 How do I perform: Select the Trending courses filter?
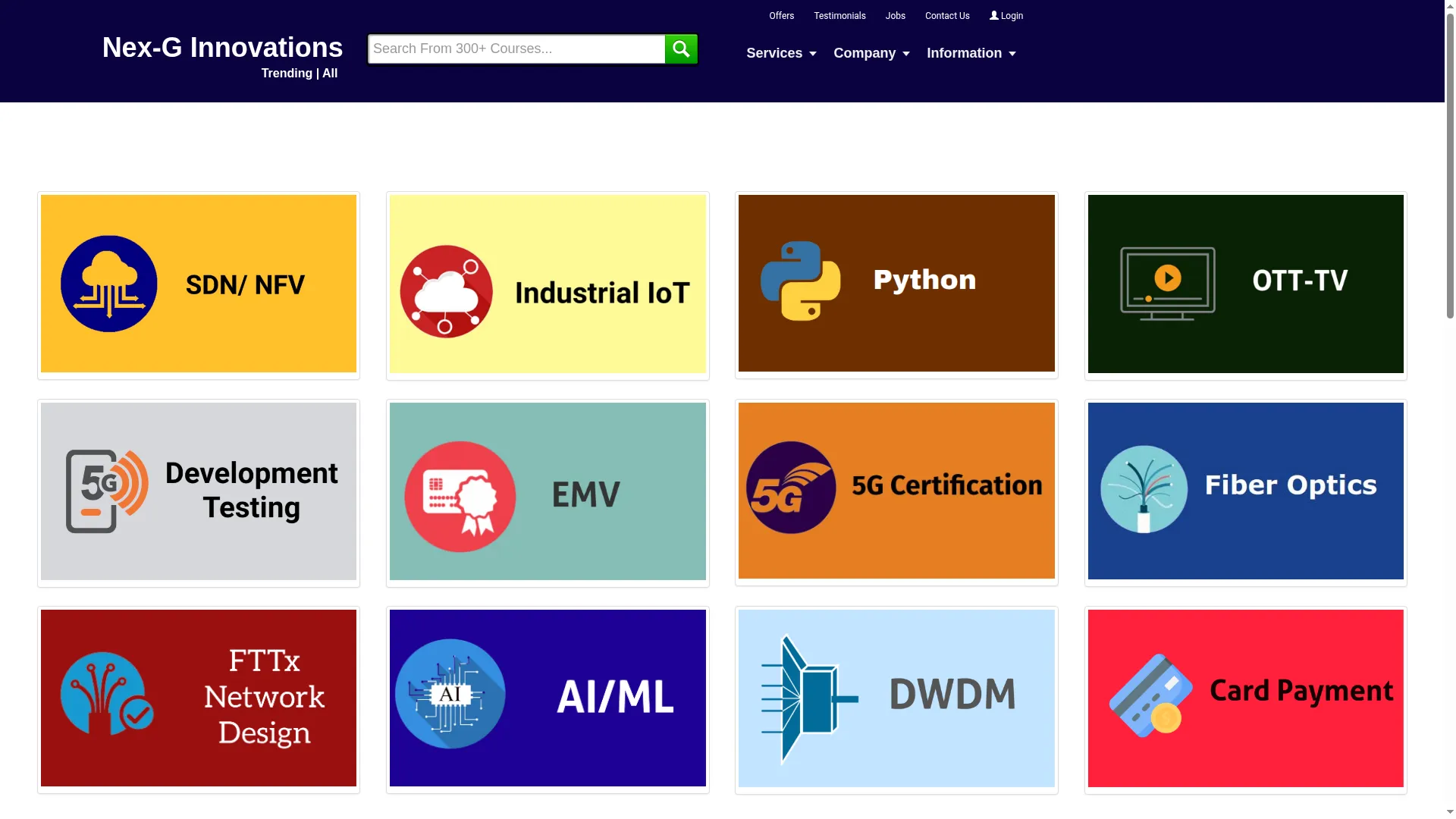point(287,74)
